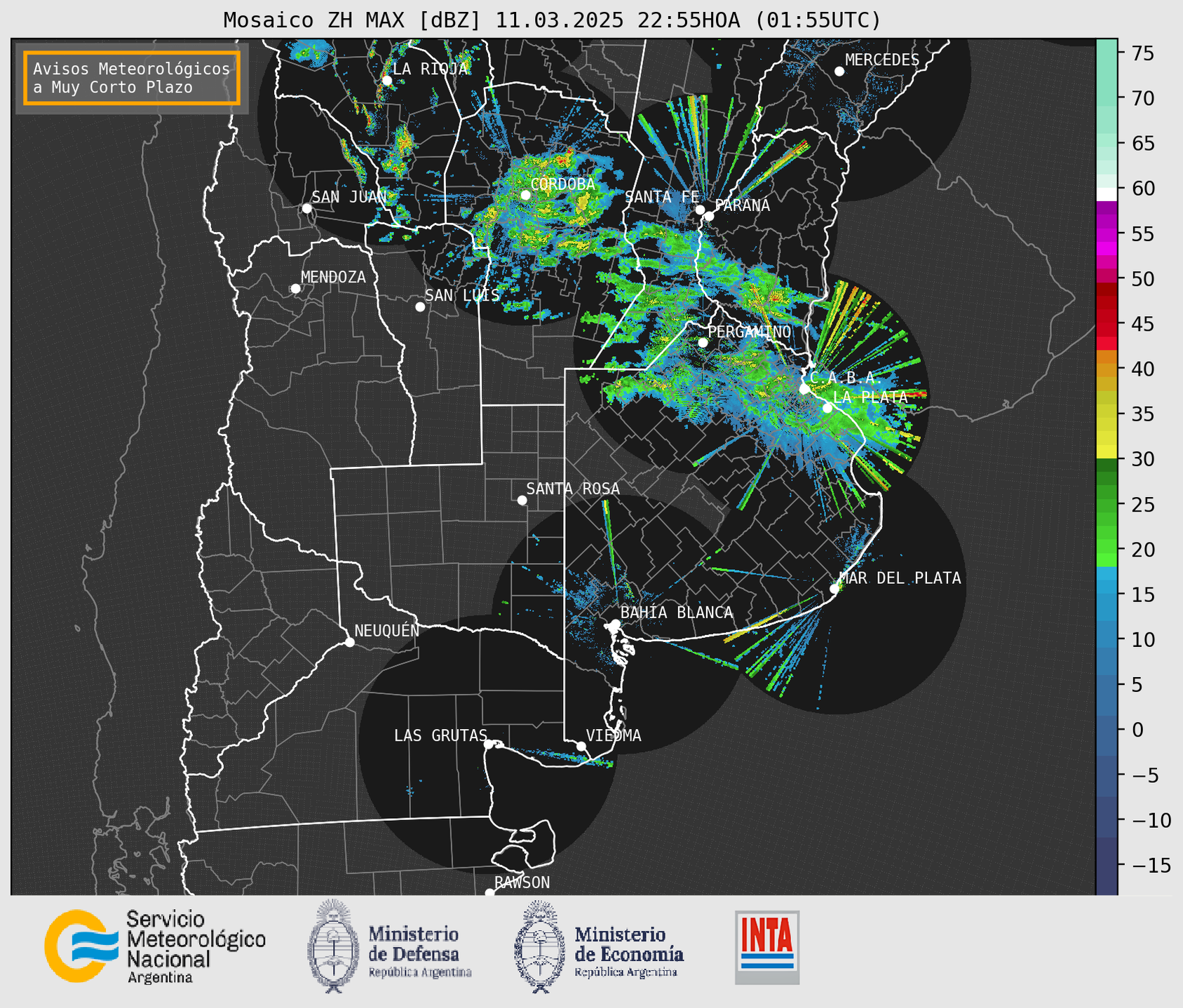Image resolution: width=1183 pixels, height=1008 pixels.
Task: Pick the white 60 dBZ band on colorbar
Action: coord(1107,194)
